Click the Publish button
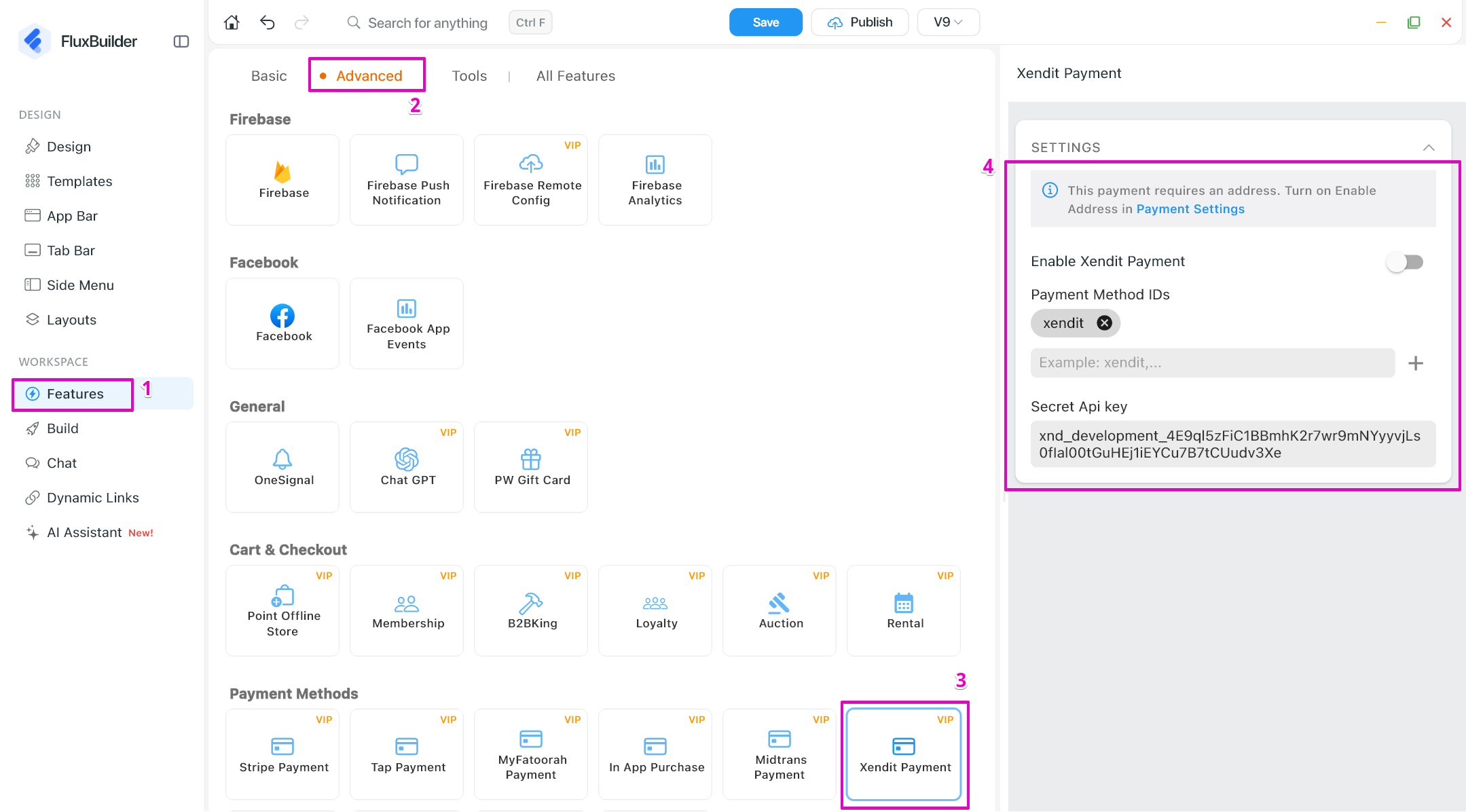Viewport: 1466px width, 812px height. point(860,22)
